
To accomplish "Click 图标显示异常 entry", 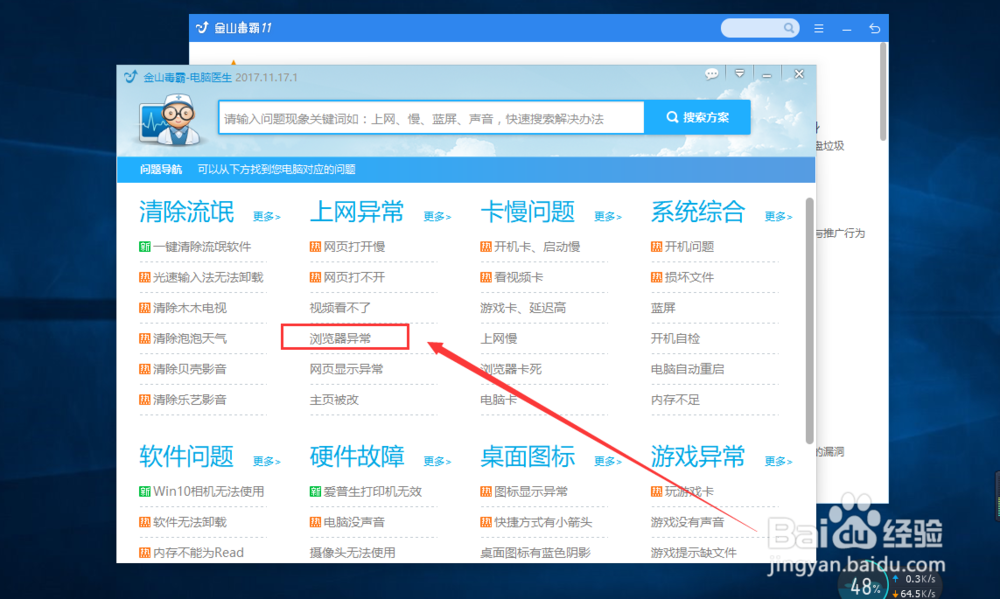I will pyautogui.click(x=524, y=492).
